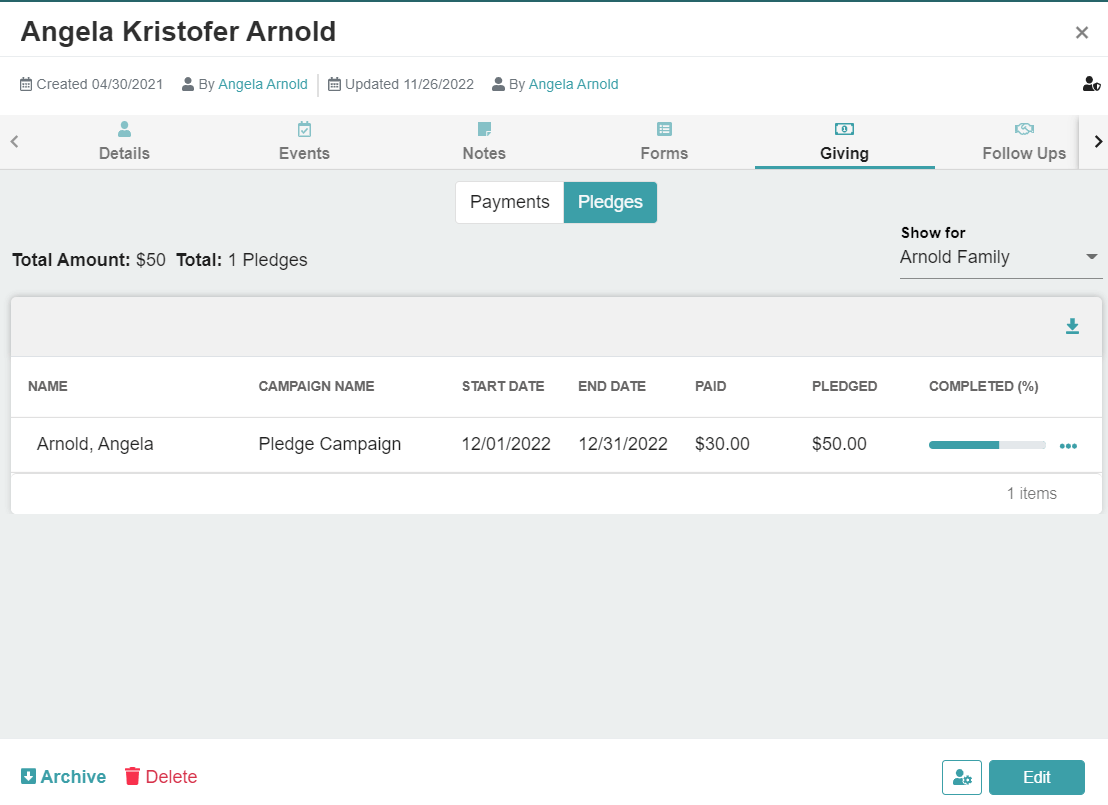The height and width of the screenshot is (805, 1108).
Task: Click the $50.00 pledged amount
Action: pyautogui.click(x=839, y=444)
